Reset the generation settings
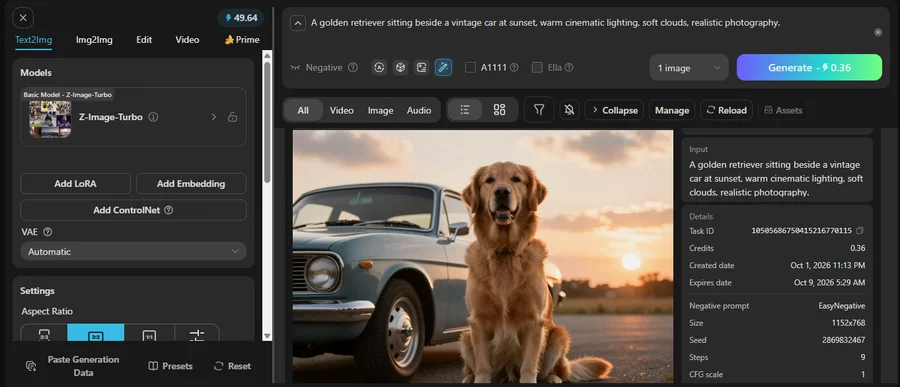 click(x=232, y=366)
